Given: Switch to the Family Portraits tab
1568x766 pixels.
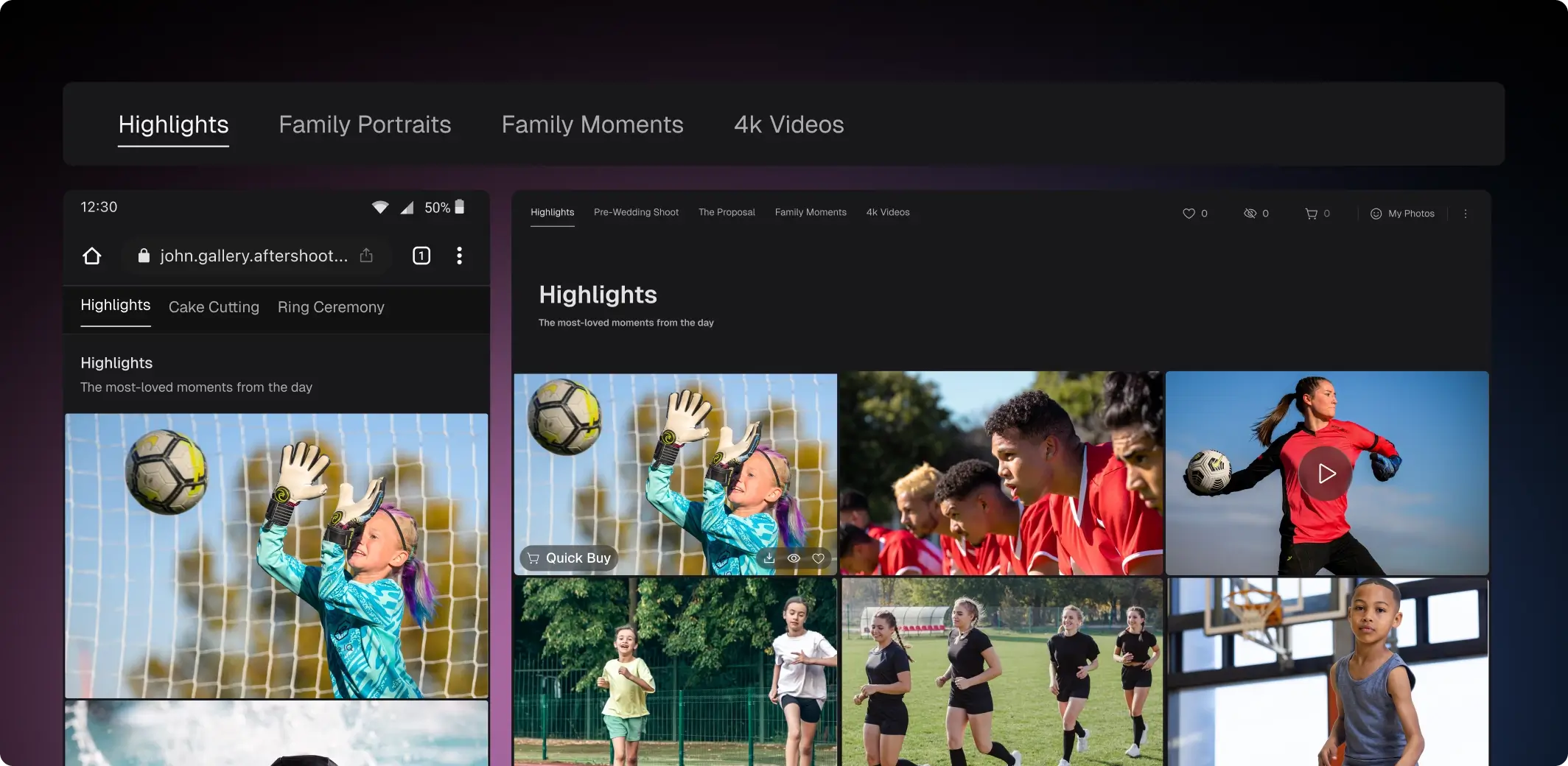Looking at the screenshot, I should click(365, 124).
